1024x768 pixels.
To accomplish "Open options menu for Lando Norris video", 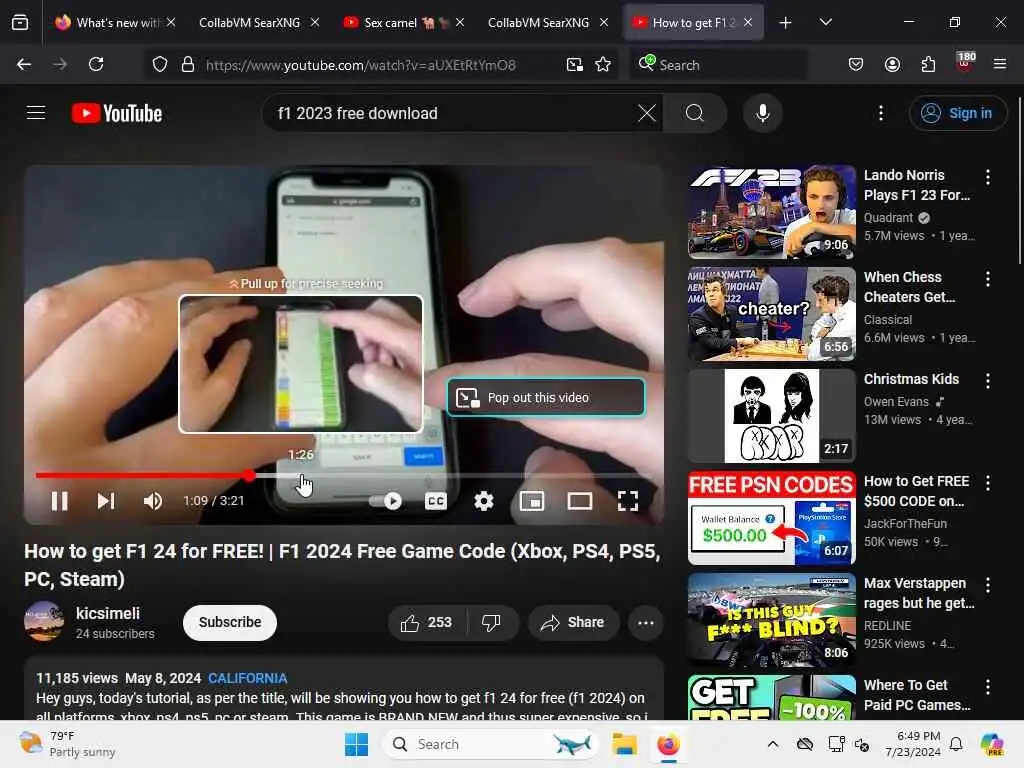I will click(x=987, y=176).
